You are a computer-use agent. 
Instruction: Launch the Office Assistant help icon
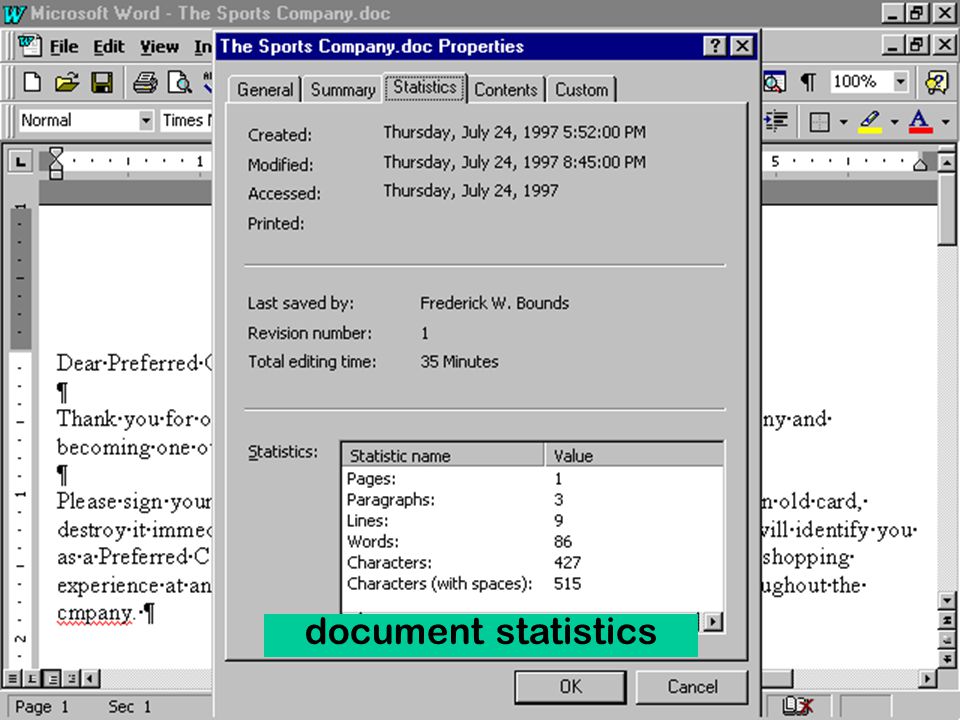point(937,82)
